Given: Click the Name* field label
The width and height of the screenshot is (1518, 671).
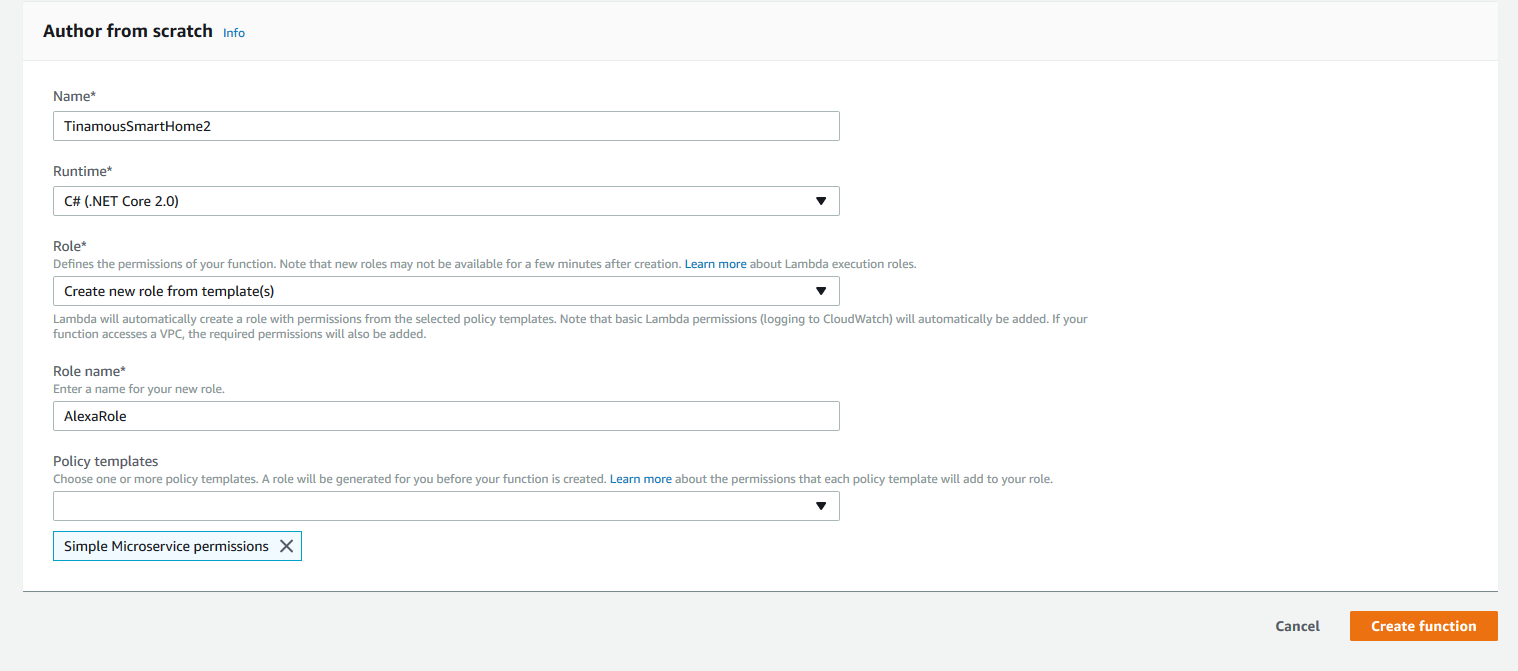Looking at the screenshot, I should [x=74, y=96].
